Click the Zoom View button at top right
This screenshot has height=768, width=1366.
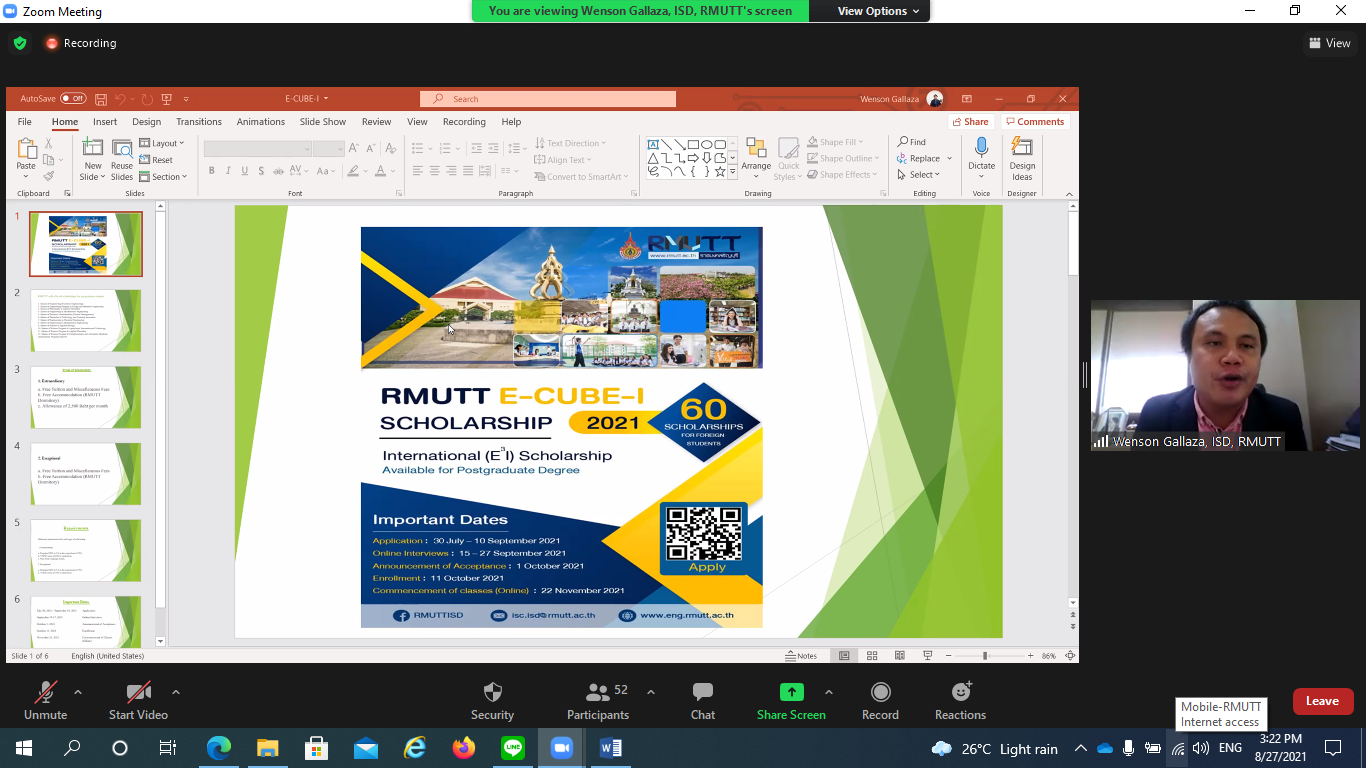(x=1330, y=43)
